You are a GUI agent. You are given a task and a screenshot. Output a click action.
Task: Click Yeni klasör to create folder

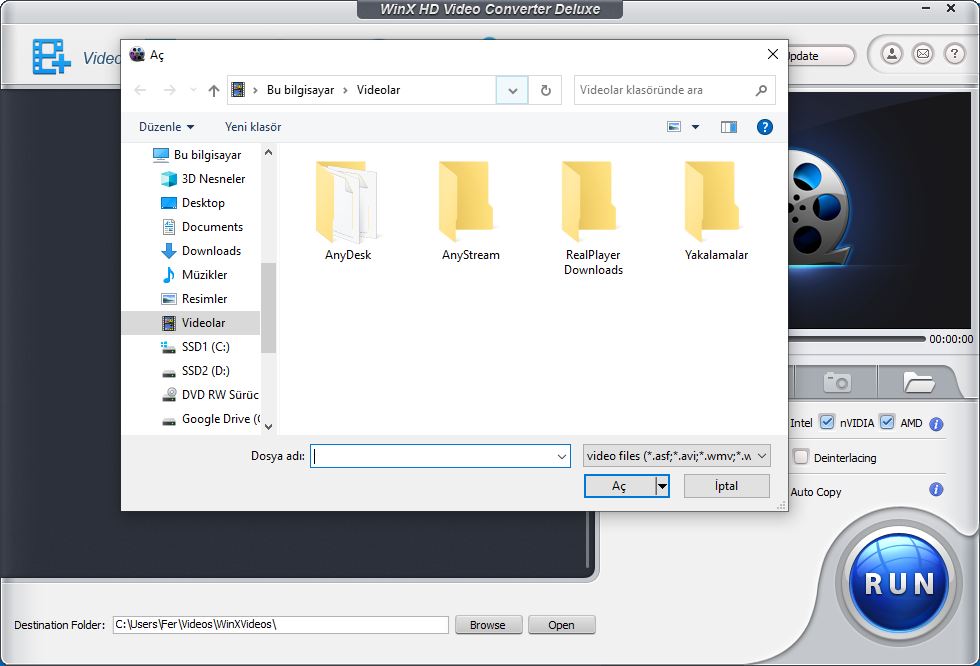click(x=253, y=127)
